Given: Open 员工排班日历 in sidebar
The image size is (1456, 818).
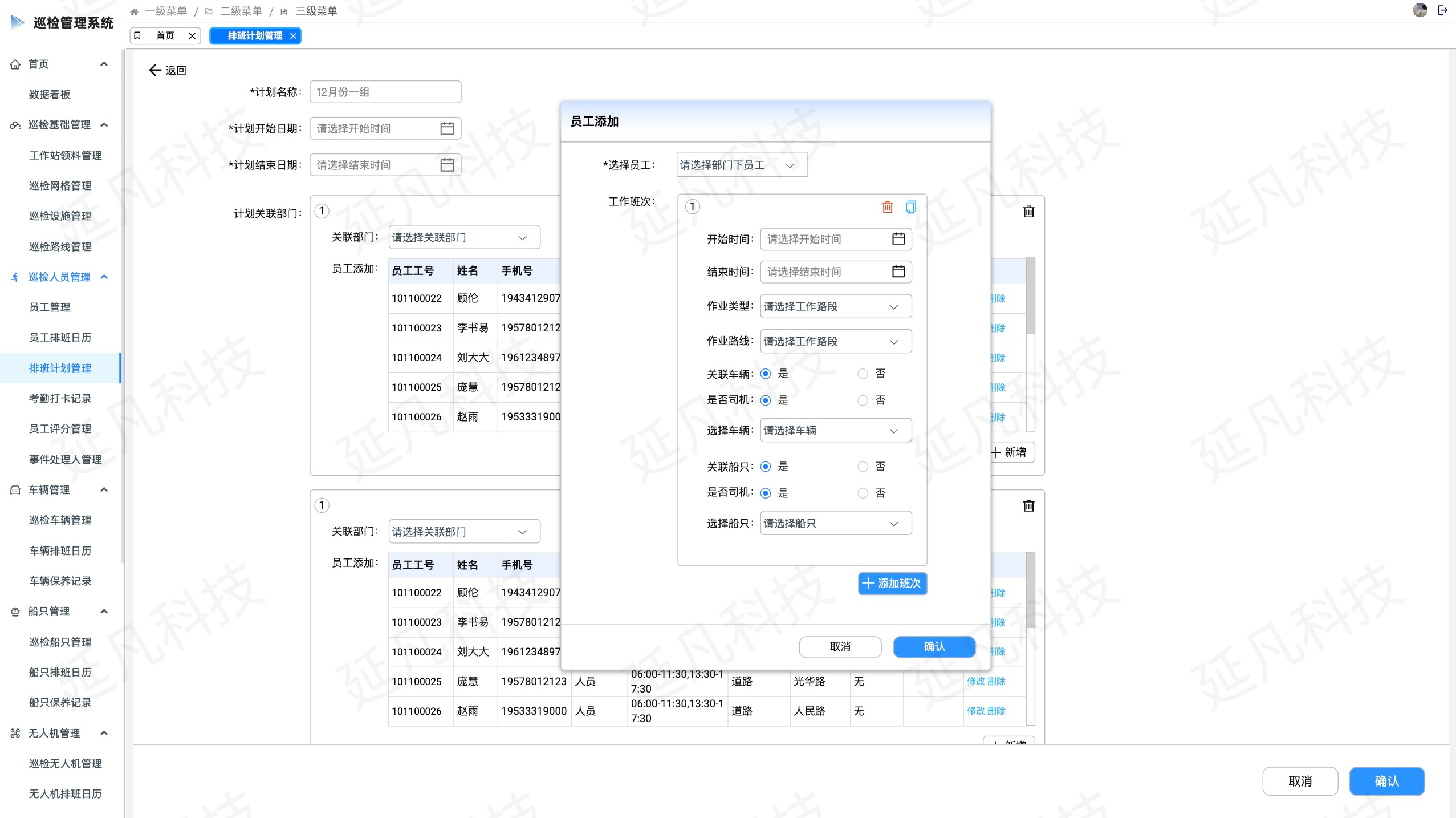Looking at the screenshot, I should pos(60,338).
